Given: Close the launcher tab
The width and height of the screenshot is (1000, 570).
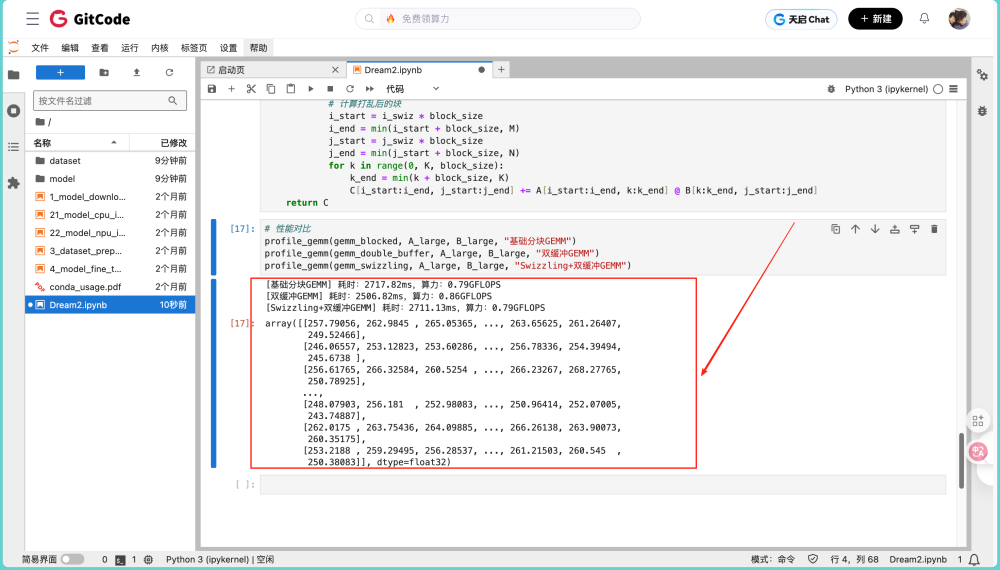Looking at the screenshot, I should click(x=335, y=70).
